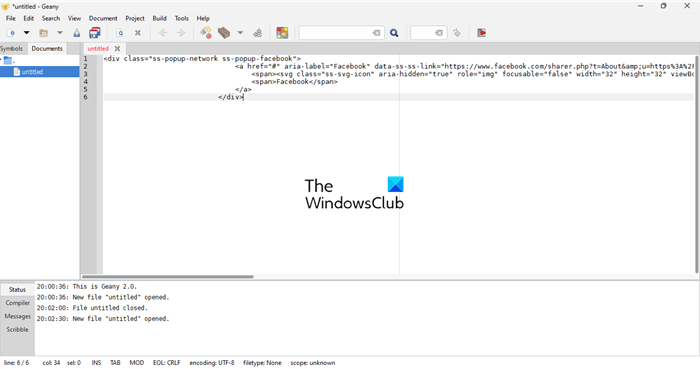This screenshot has width=700, height=369.
Task: Open the Build menu
Action: [159, 18]
